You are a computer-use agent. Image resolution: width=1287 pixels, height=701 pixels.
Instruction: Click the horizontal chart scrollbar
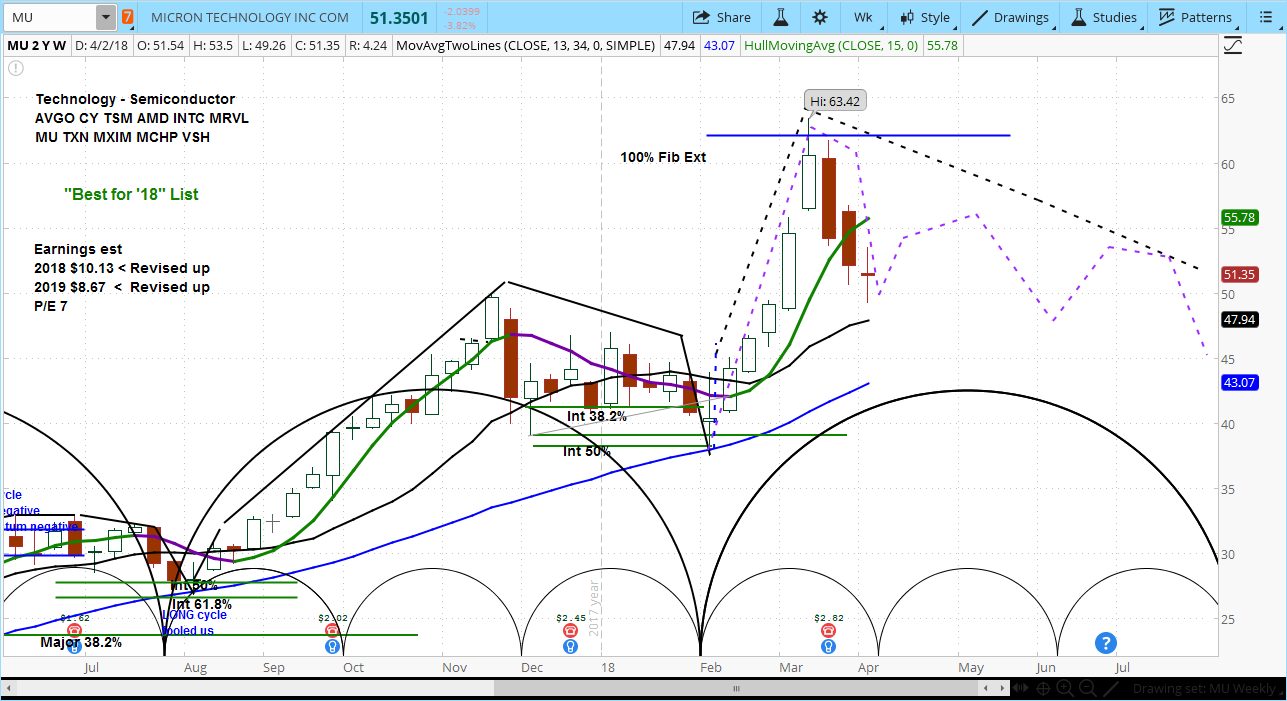[x=735, y=688]
